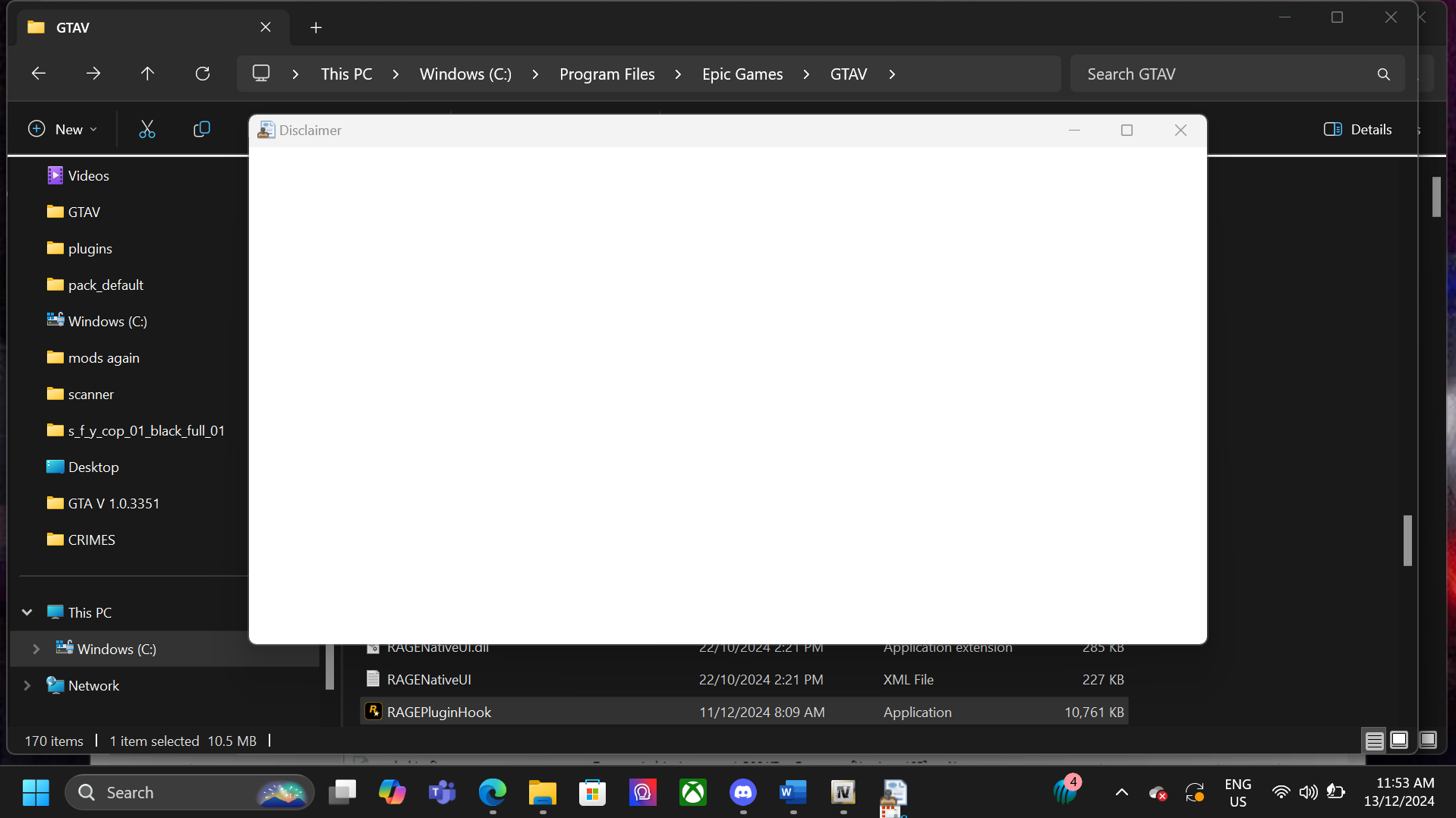1456x818 pixels.
Task: Cut the selected item with scissors icon
Action: point(147,130)
